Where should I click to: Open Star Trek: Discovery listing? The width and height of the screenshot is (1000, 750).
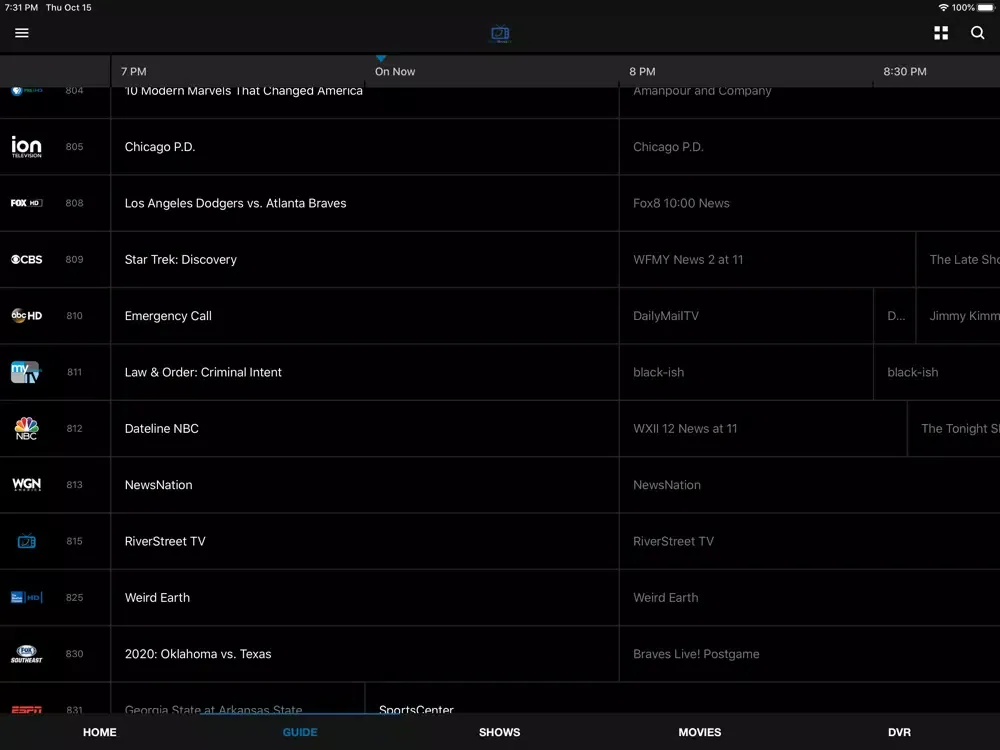click(x=365, y=260)
